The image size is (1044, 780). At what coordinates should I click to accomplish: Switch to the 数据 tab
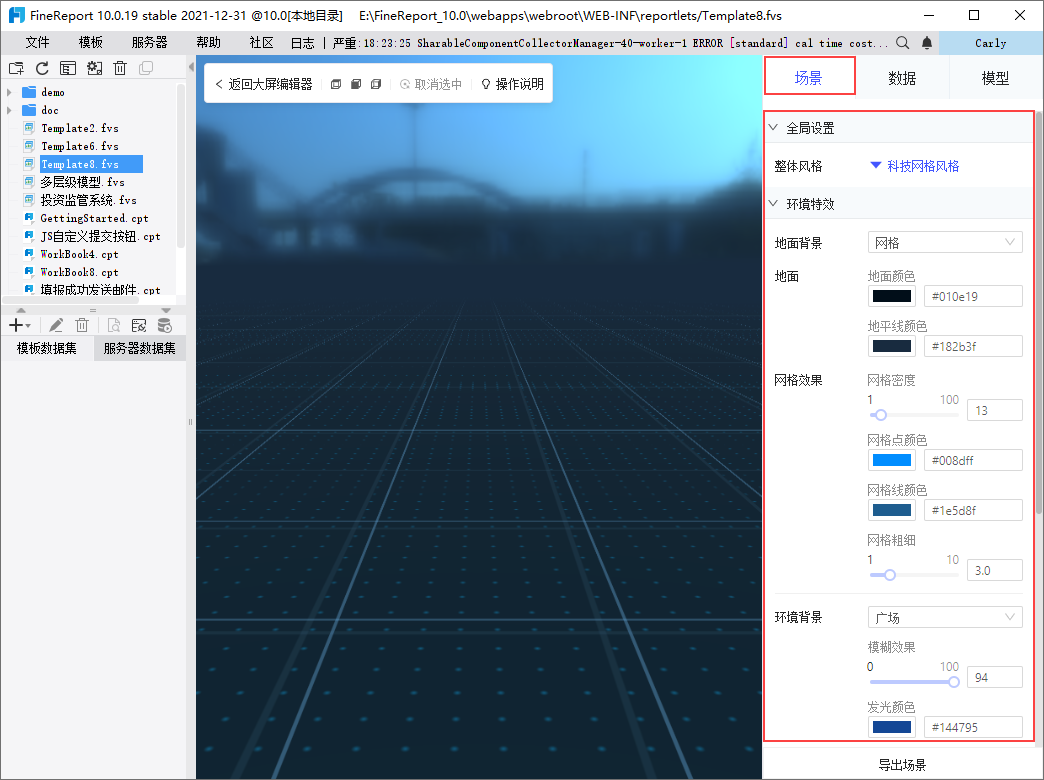click(x=902, y=78)
